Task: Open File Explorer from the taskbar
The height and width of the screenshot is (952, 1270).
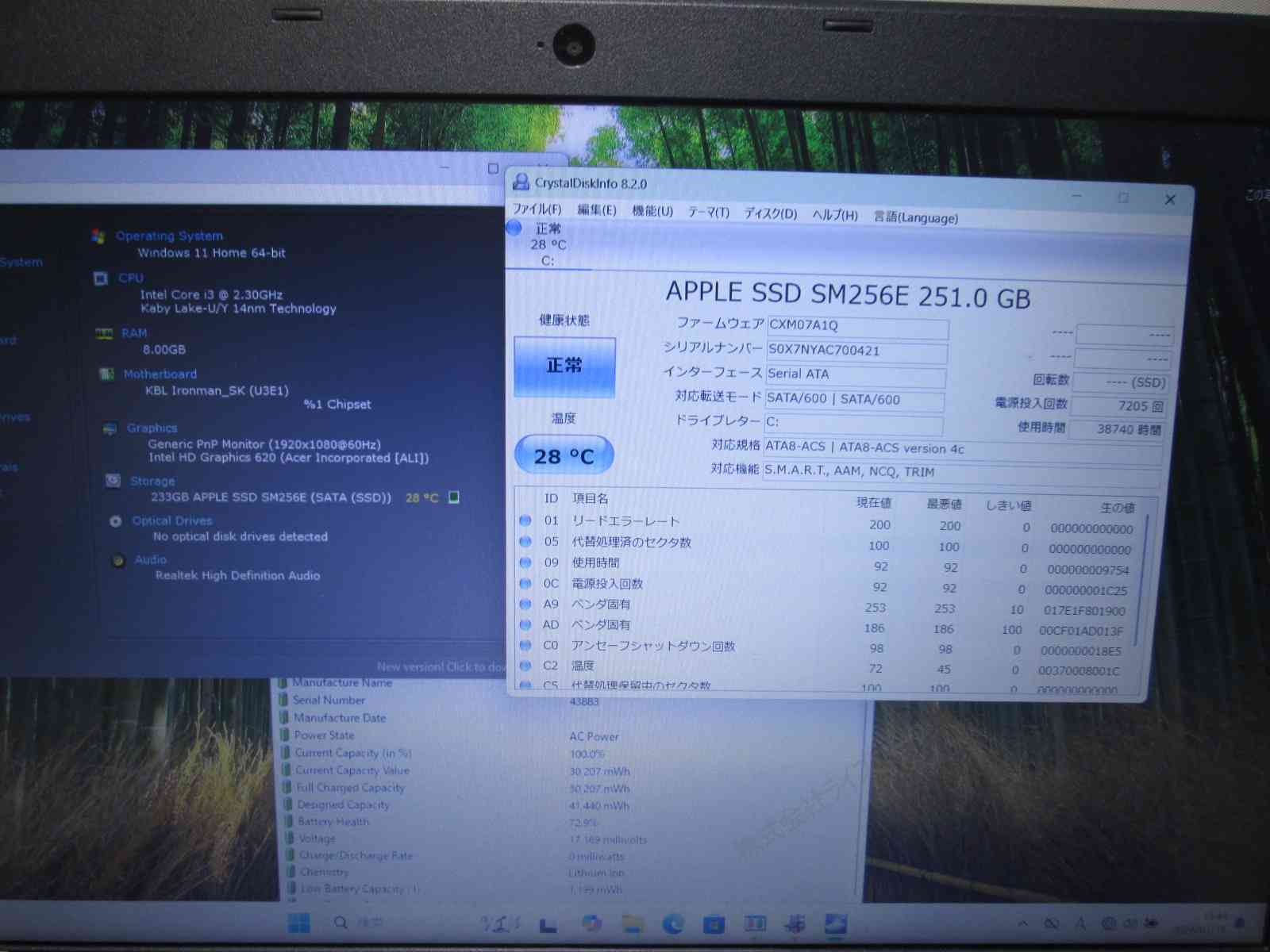Action: click(632, 923)
